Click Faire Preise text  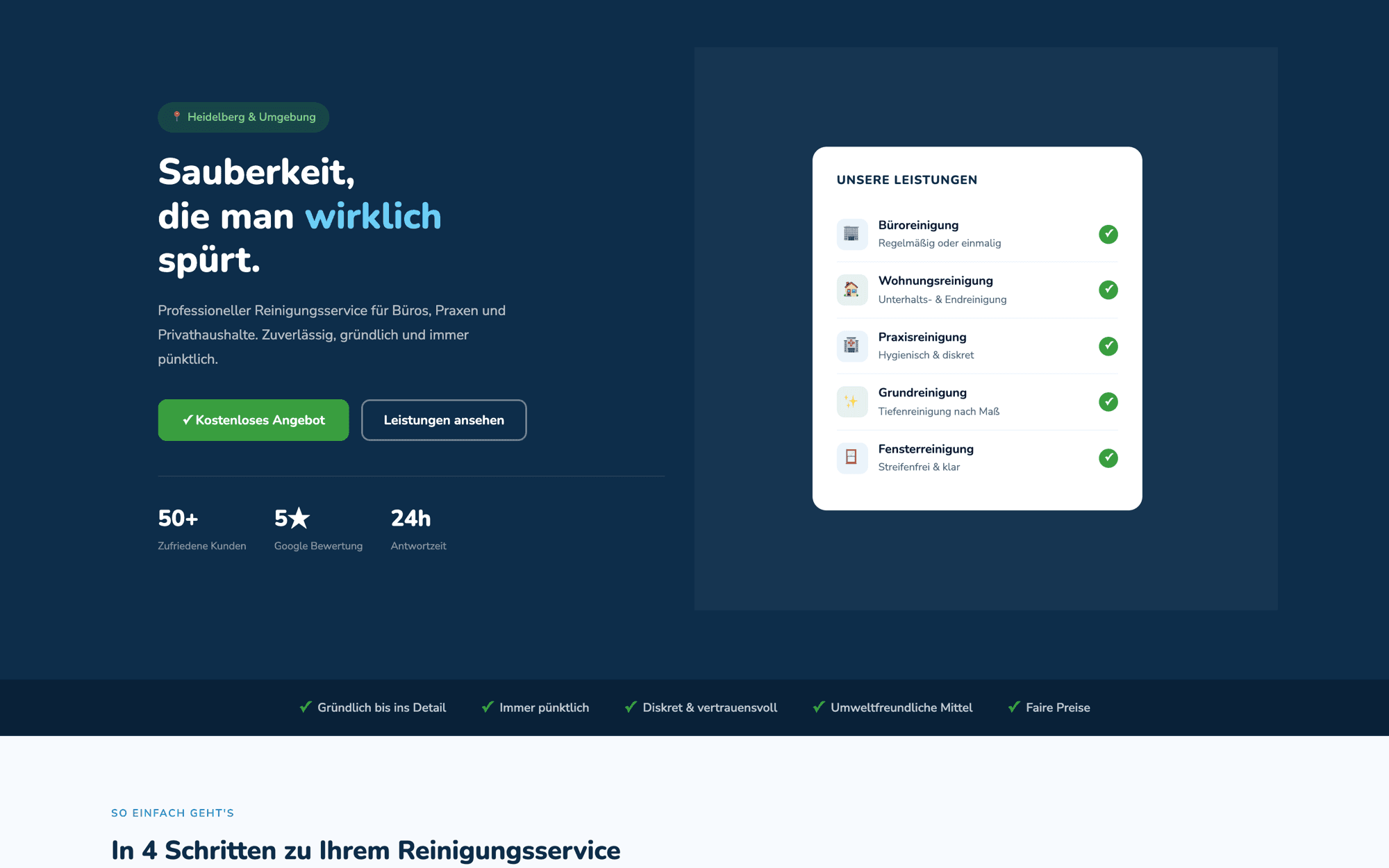[x=1058, y=708]
